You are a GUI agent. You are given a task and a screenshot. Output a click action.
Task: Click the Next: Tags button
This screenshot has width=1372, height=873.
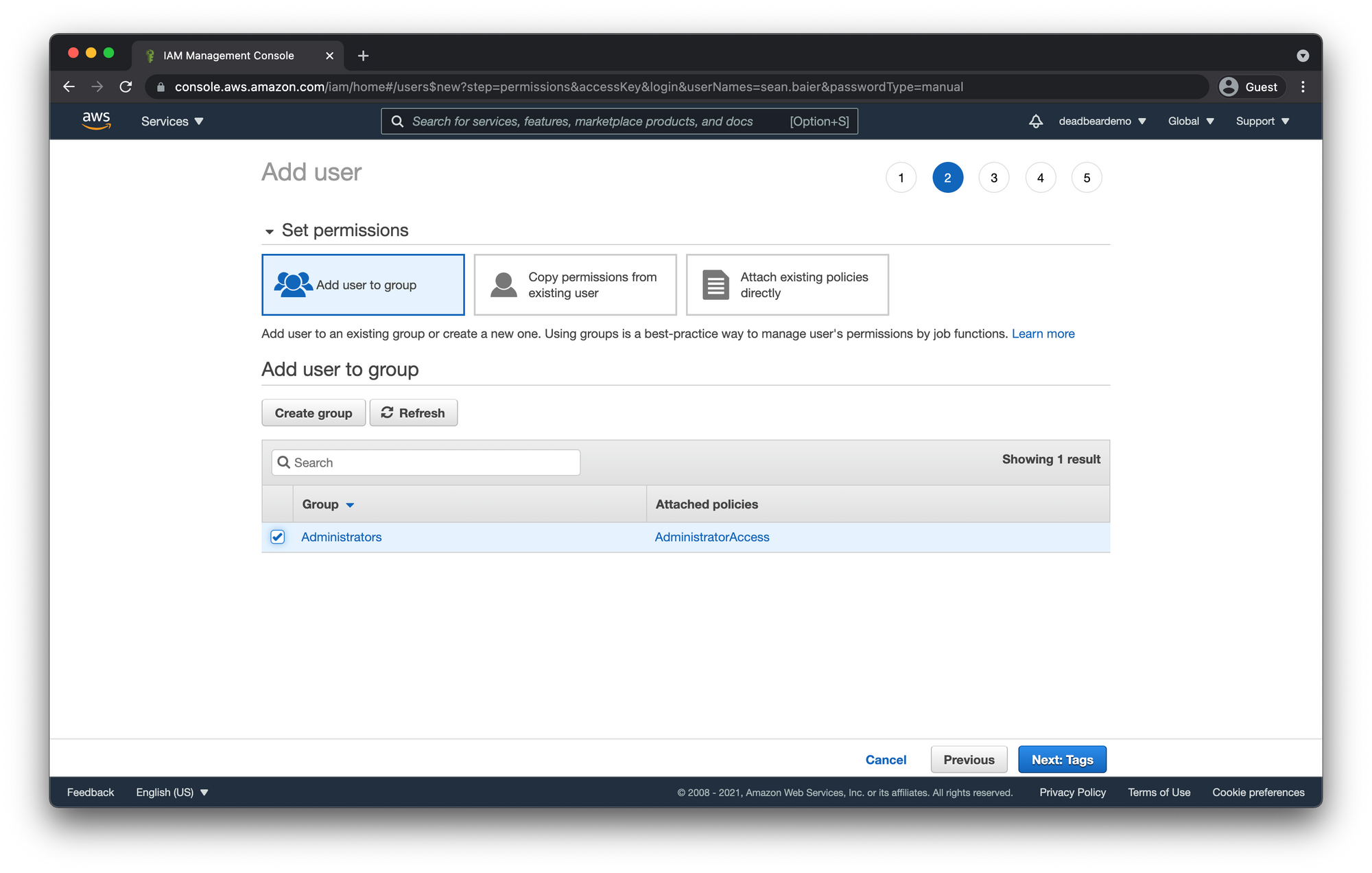[1063, 759]
